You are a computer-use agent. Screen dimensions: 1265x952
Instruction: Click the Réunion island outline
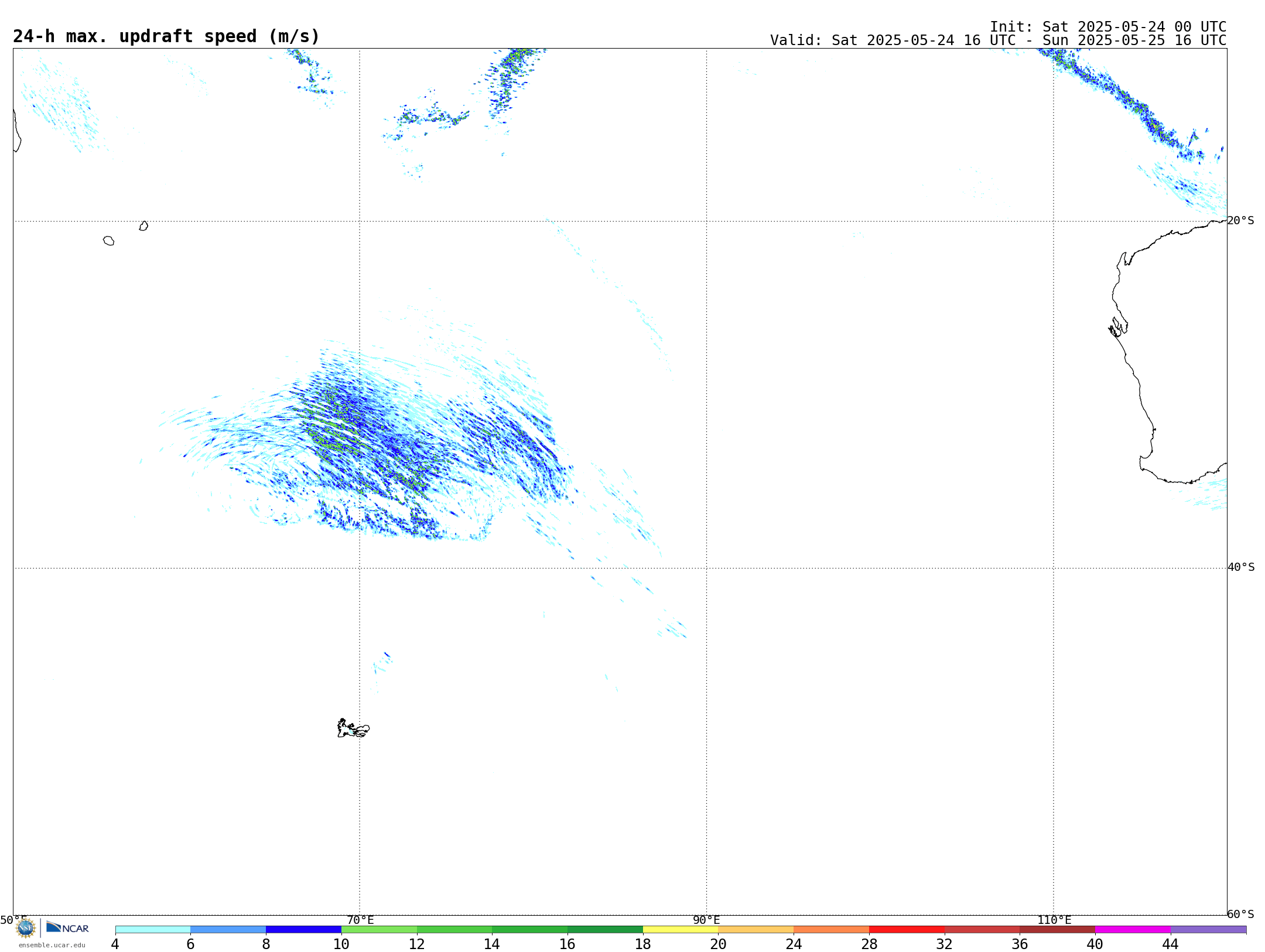tap(109, 241)
